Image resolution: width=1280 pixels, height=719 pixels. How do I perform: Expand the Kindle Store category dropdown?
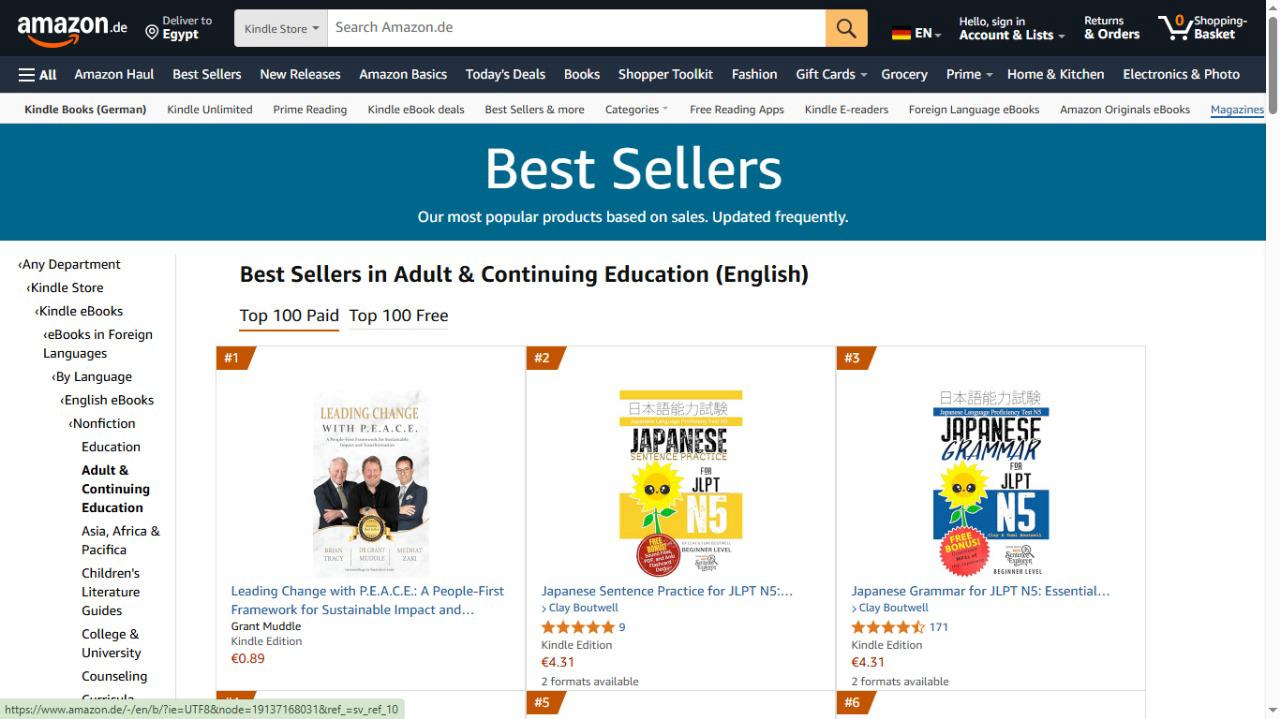pyautogui.click(x=280, y=27)
